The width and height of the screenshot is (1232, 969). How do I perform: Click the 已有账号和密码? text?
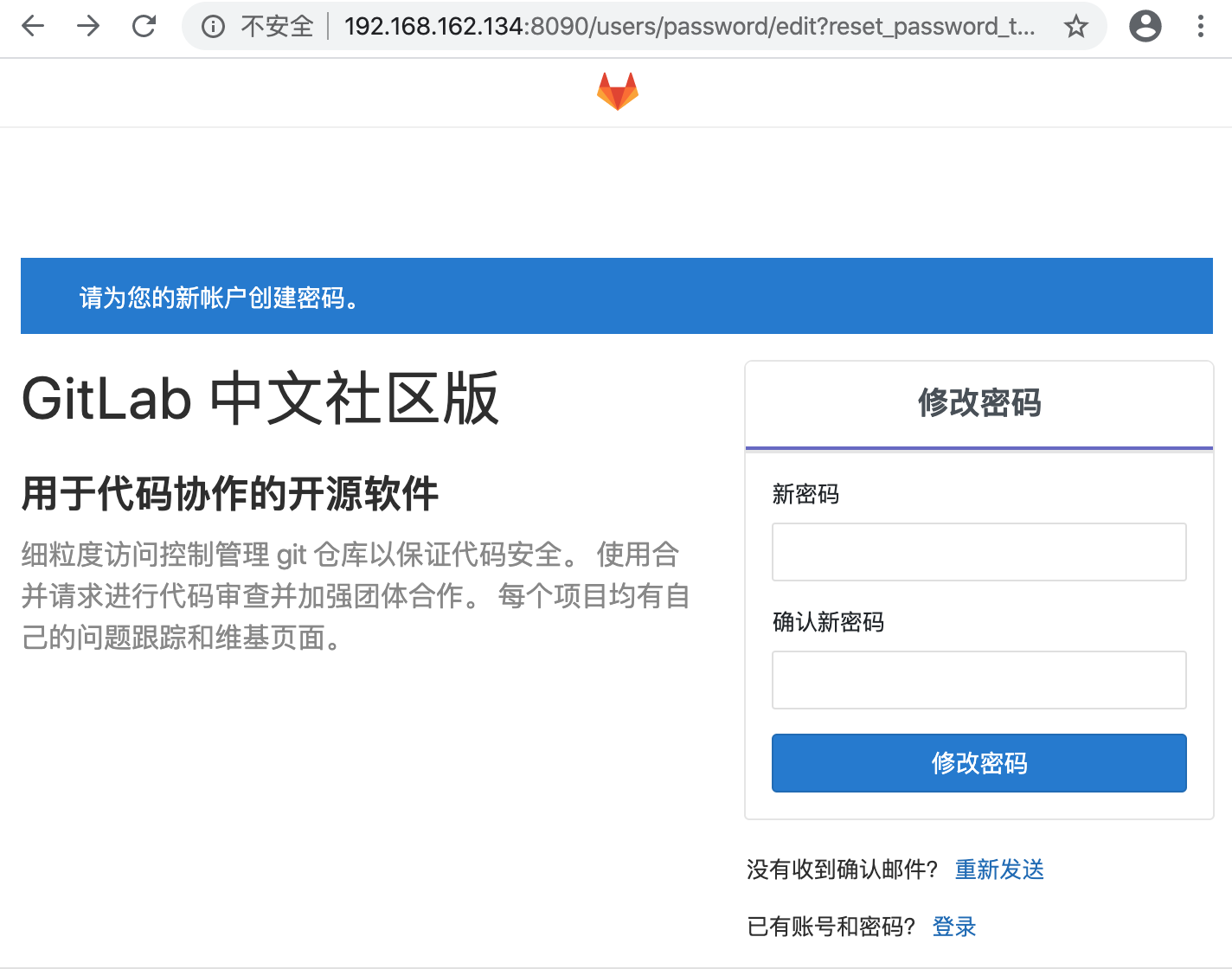coord(831,927)
